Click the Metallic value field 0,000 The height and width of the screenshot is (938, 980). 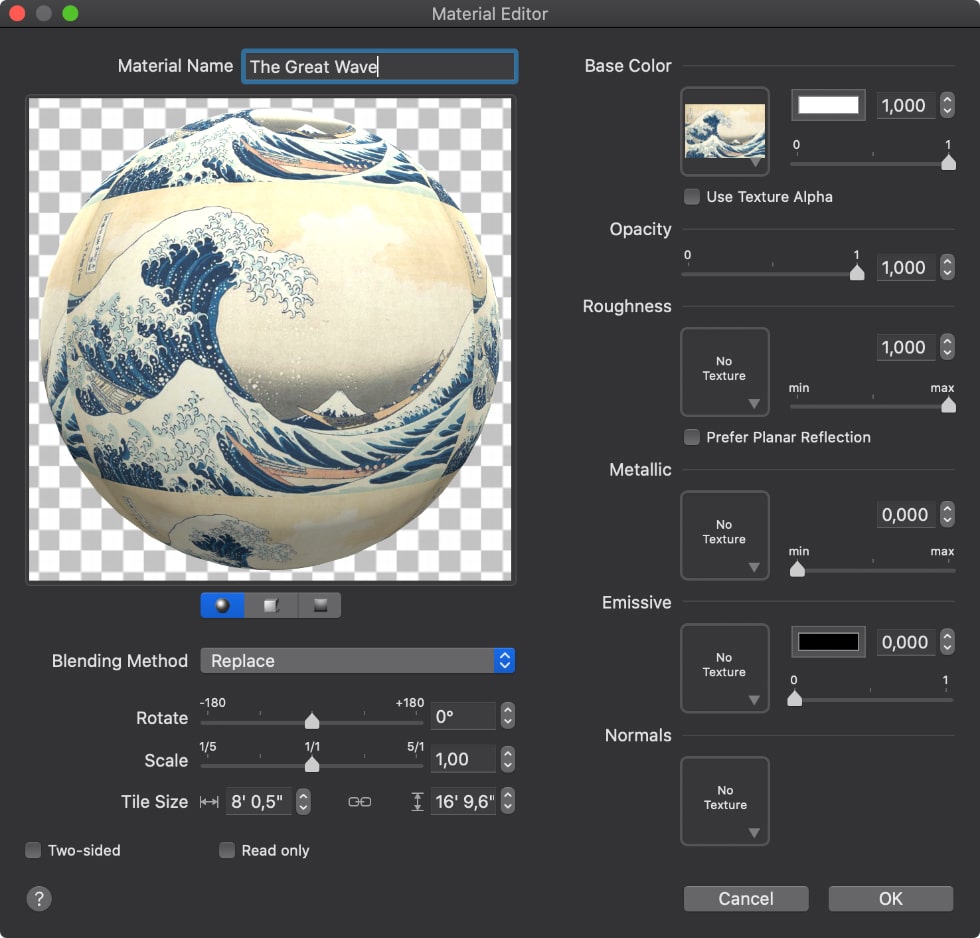click(x=906, y=514)
